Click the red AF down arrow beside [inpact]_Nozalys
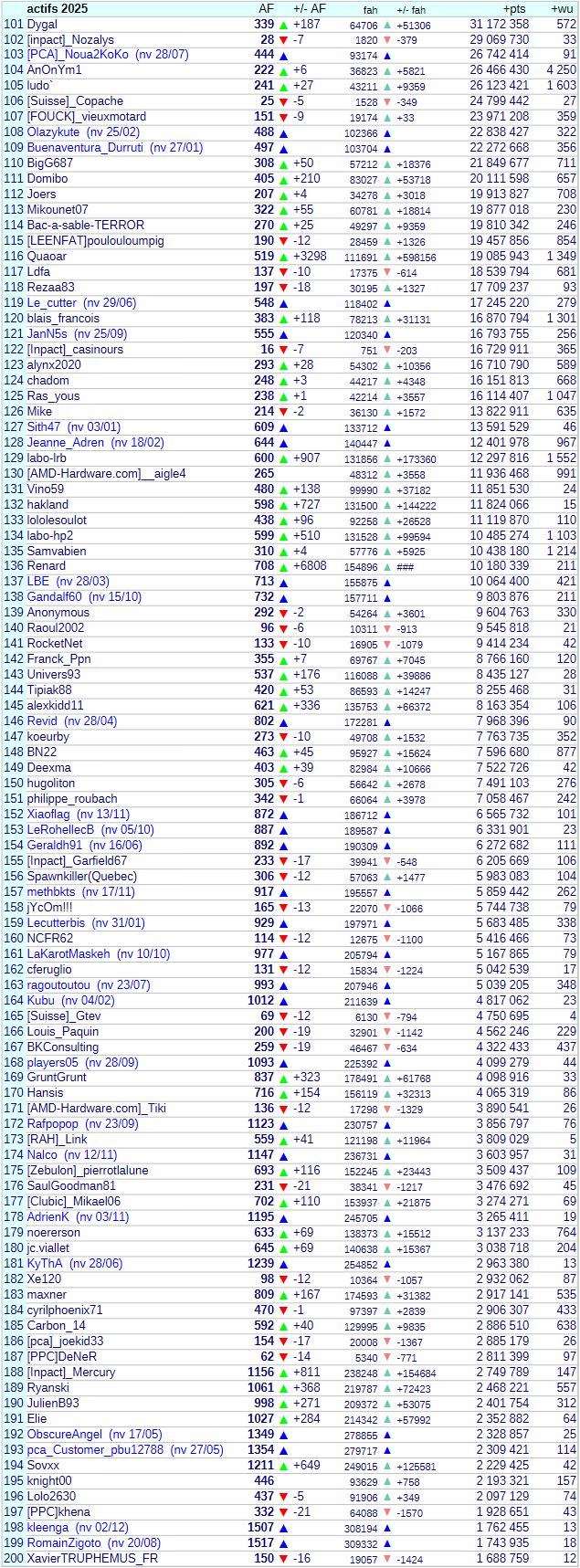This screenshot has height=1568, width=580. coord(283,39)
